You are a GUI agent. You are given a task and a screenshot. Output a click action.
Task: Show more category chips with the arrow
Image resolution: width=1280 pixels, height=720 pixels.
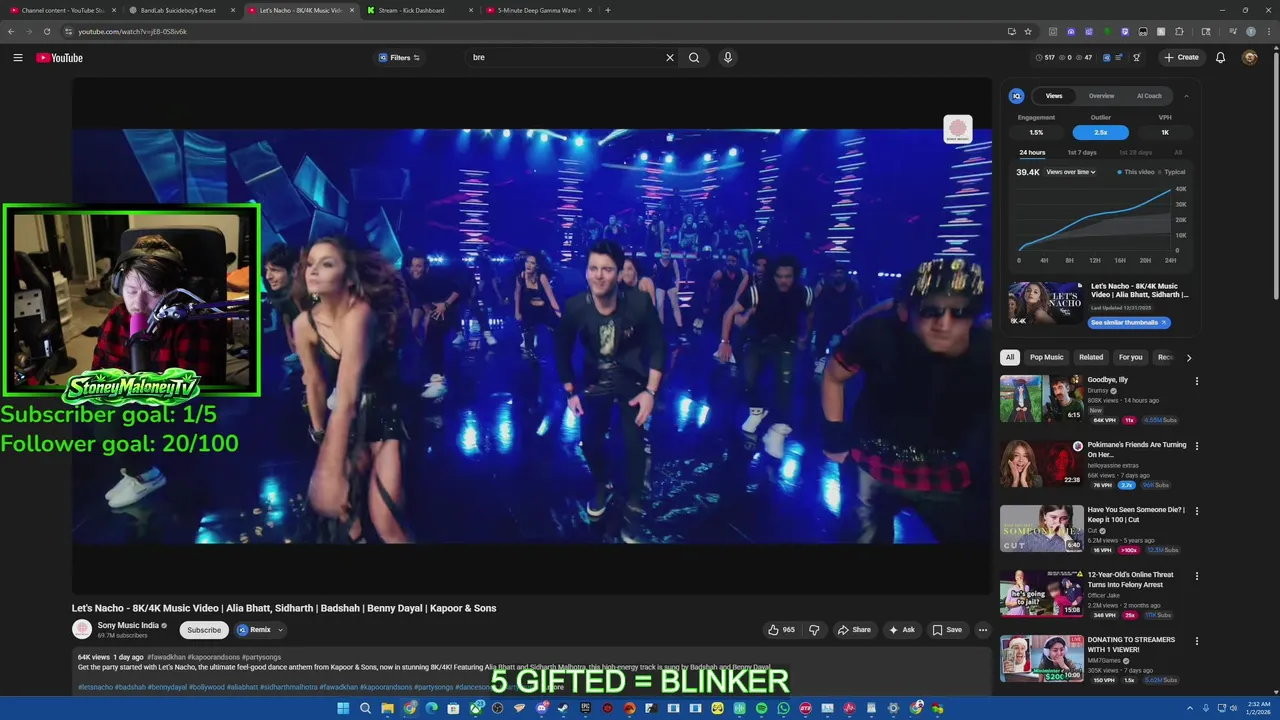point(1188,357)
